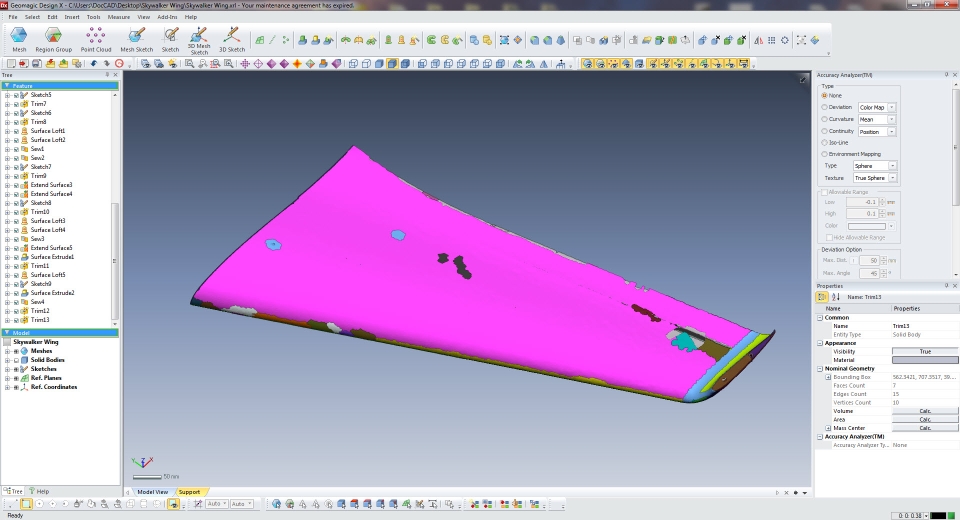Click the rectangle selection mode icon

click(26, 504)
